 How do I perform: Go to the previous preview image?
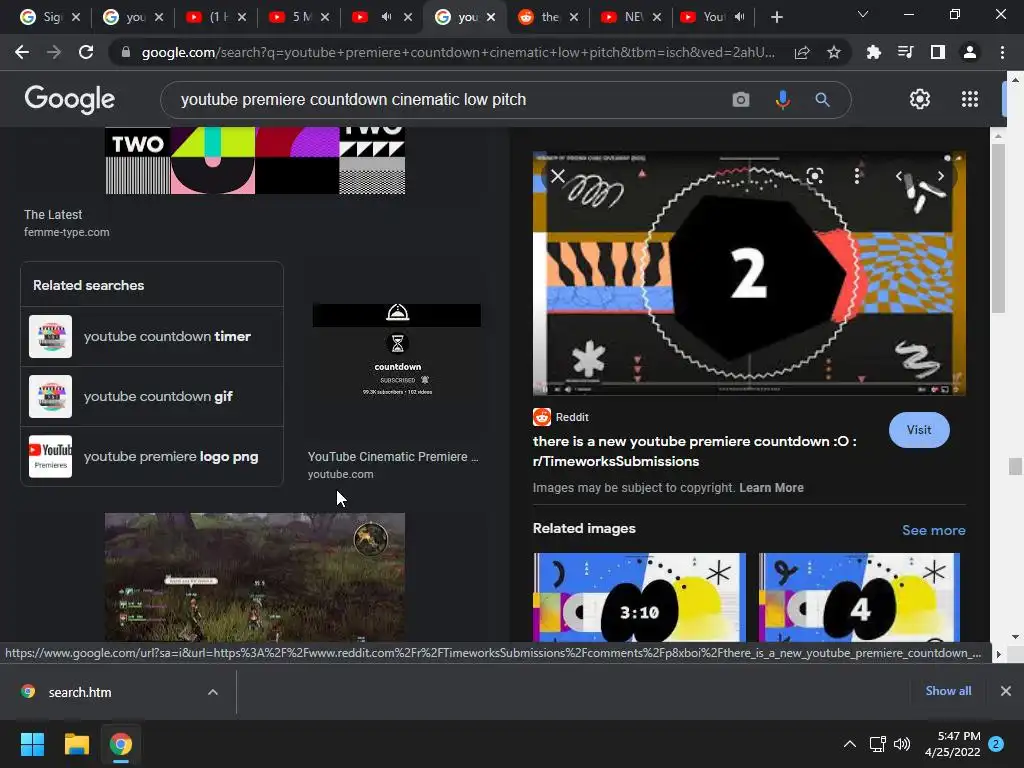tap(899, 176)
